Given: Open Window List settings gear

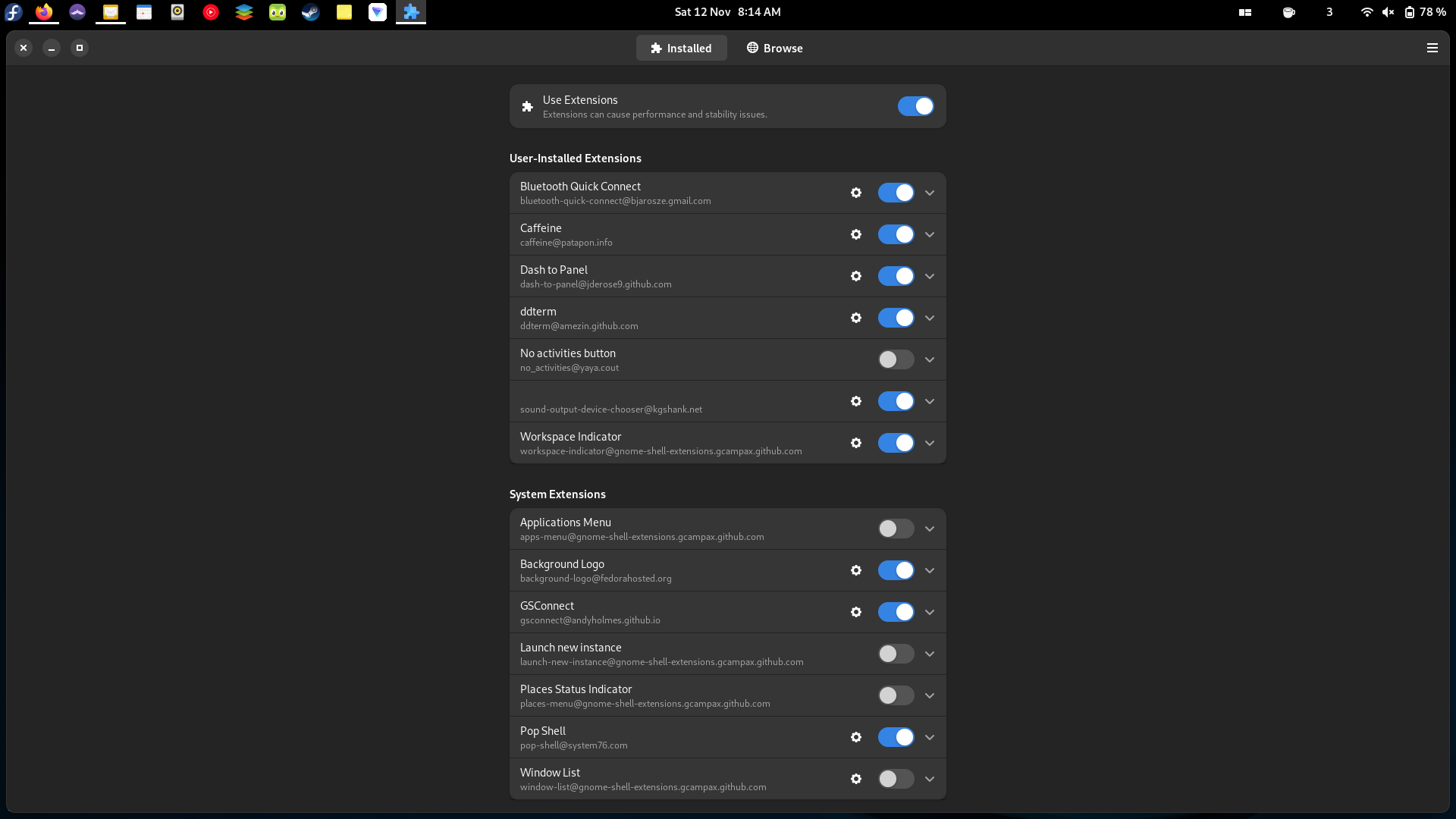Looking at the screenshot, I should tap(856, 779).
